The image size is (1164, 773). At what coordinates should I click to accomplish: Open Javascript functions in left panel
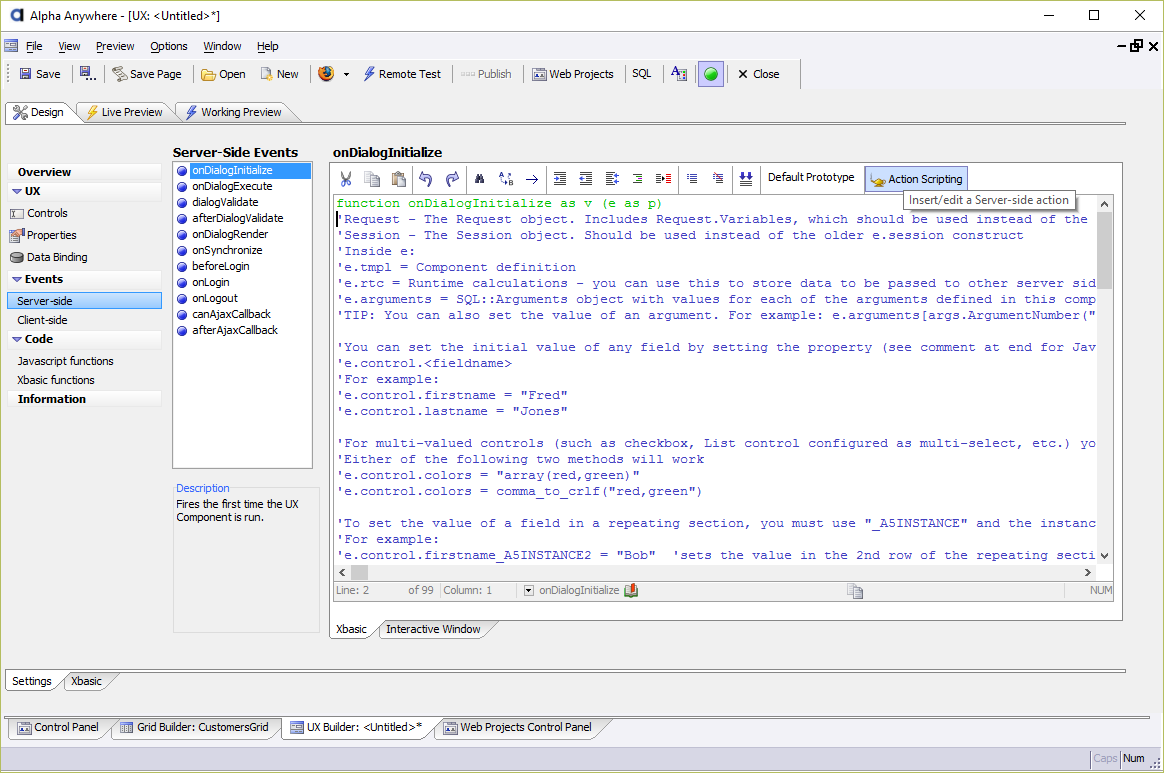point(65,361)
